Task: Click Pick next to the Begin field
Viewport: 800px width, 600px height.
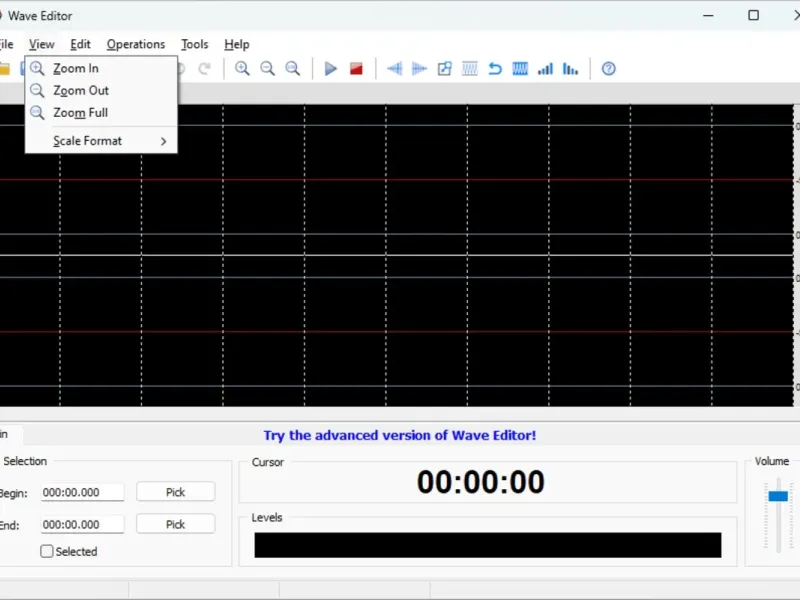Action: pyautogui.click(x=175, y=492)
